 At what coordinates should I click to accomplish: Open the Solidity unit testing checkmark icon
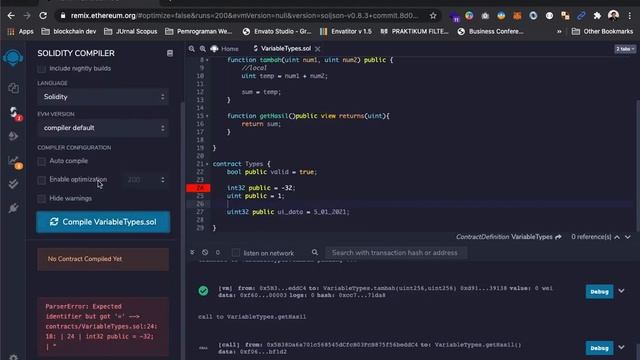pos(13,184)
